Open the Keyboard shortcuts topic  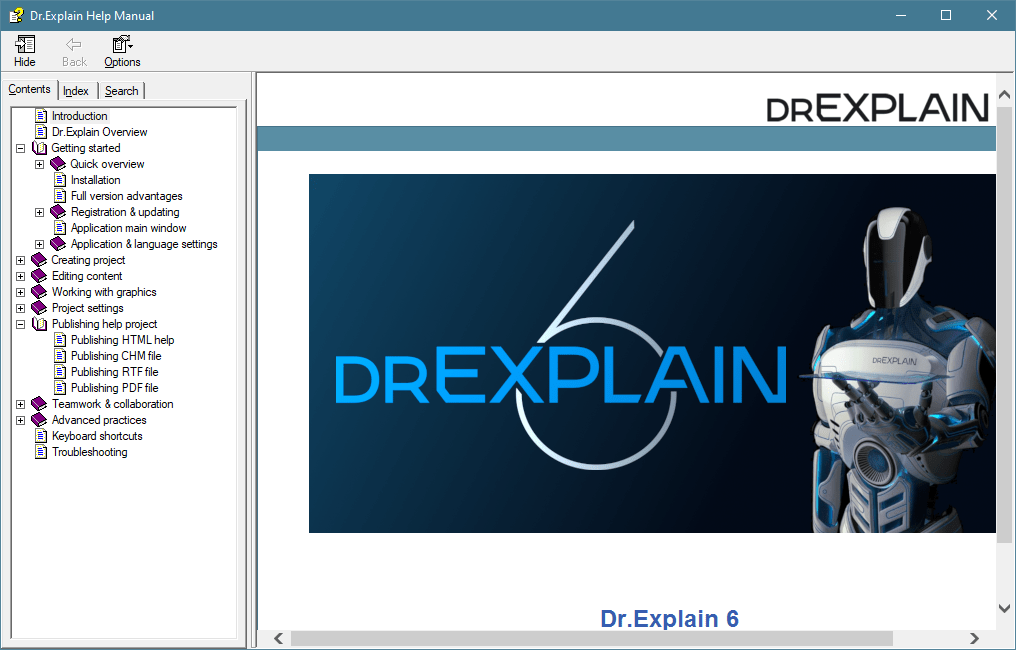pyautogui.click(x=97, y=436)
